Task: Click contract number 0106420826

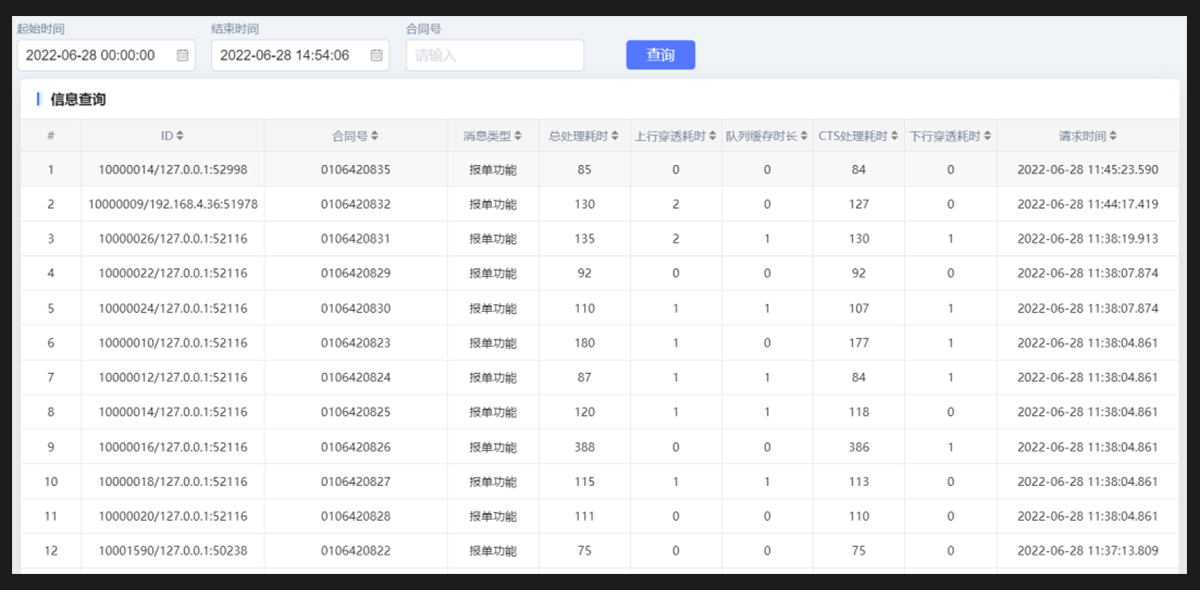Action: click(x=356, y=447)
